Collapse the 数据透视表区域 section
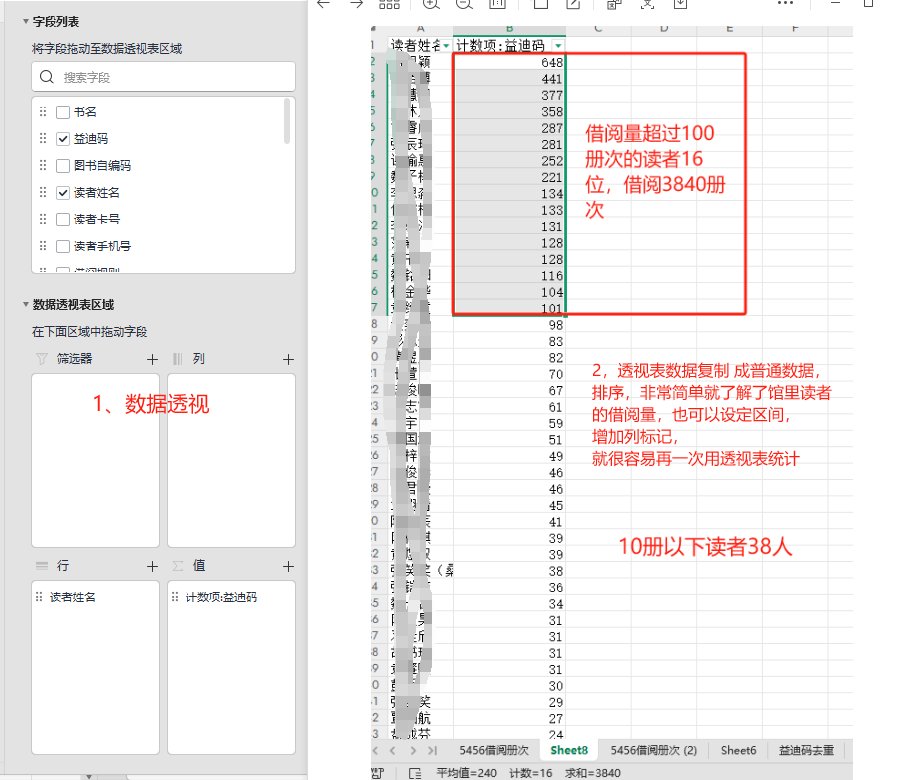The image size is (897, 780). pos(25,305)
